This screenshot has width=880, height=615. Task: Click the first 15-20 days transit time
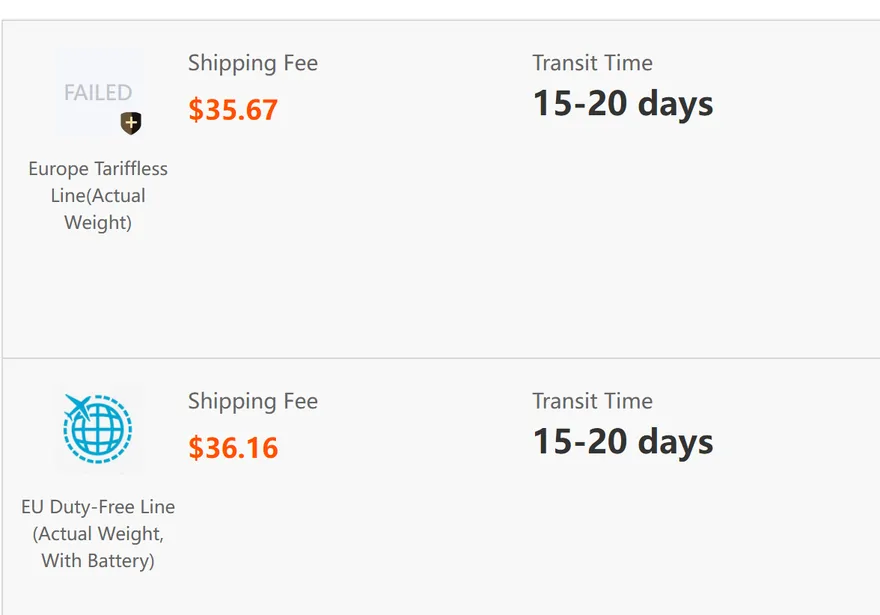(623, 104)
